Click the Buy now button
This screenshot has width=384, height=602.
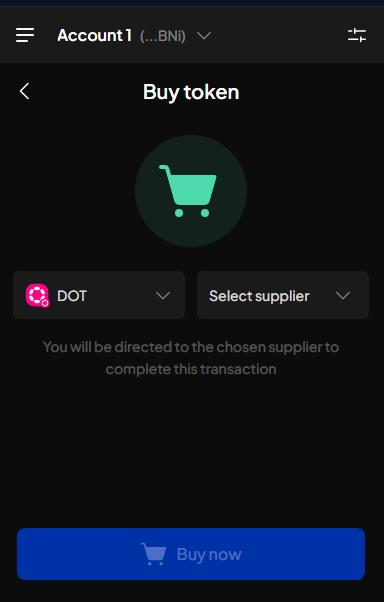(191, 554)
